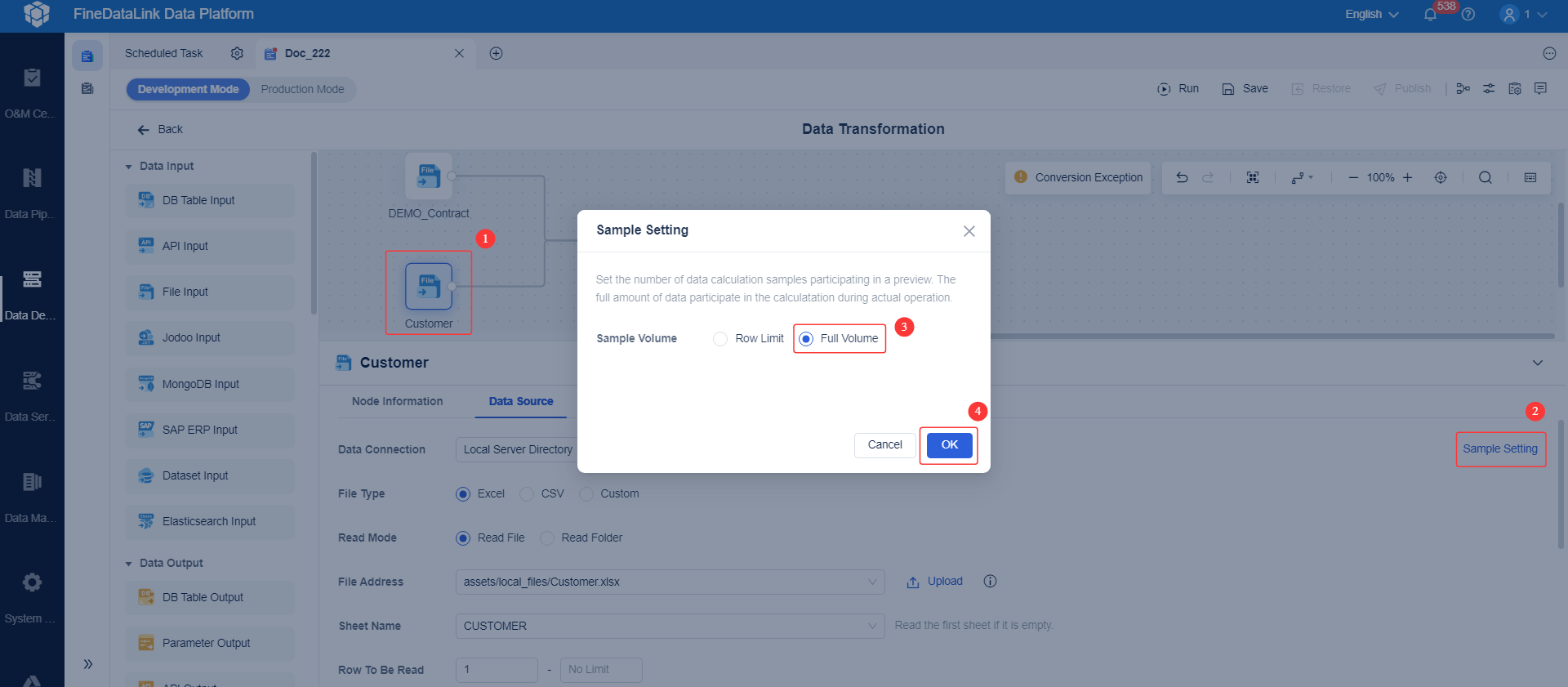Viewport: 1568px width, 687px height.
Task: Open the Sheet Name dropdown
Action: pos(670,626)
